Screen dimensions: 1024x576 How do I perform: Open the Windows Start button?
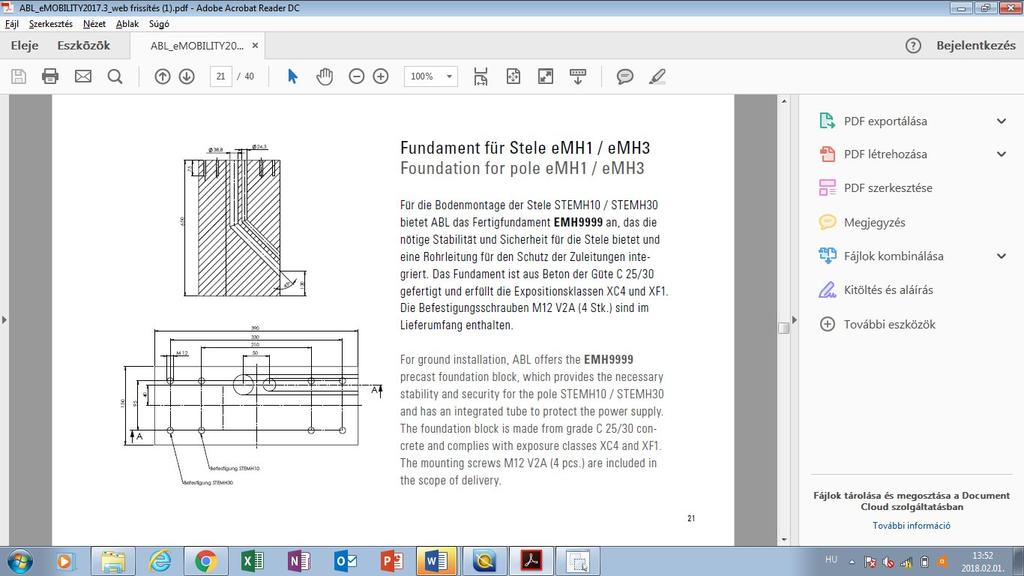pos(20,562)
